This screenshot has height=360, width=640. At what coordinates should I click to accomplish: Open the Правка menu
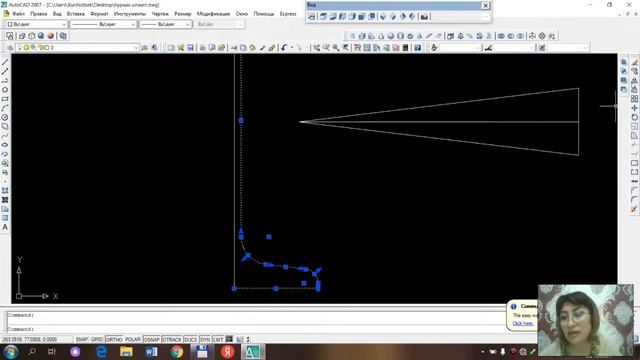(x=38, y=14)
